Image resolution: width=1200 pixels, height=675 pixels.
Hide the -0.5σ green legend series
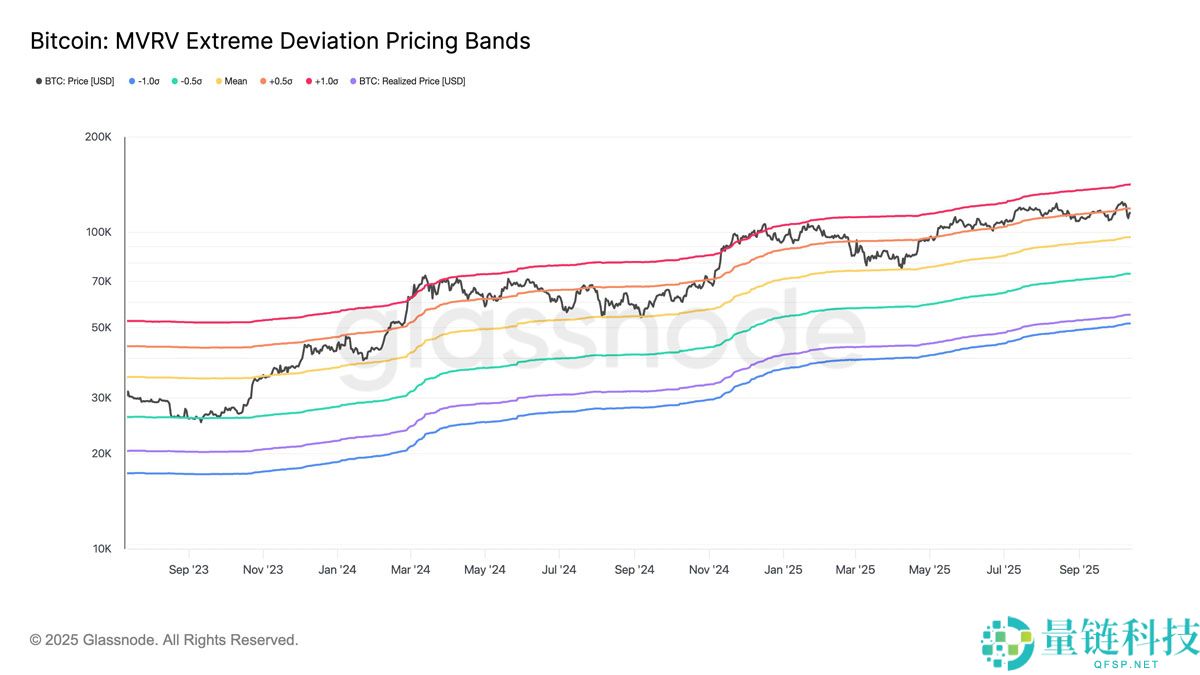pyautogui.click(x=189, y=81)
